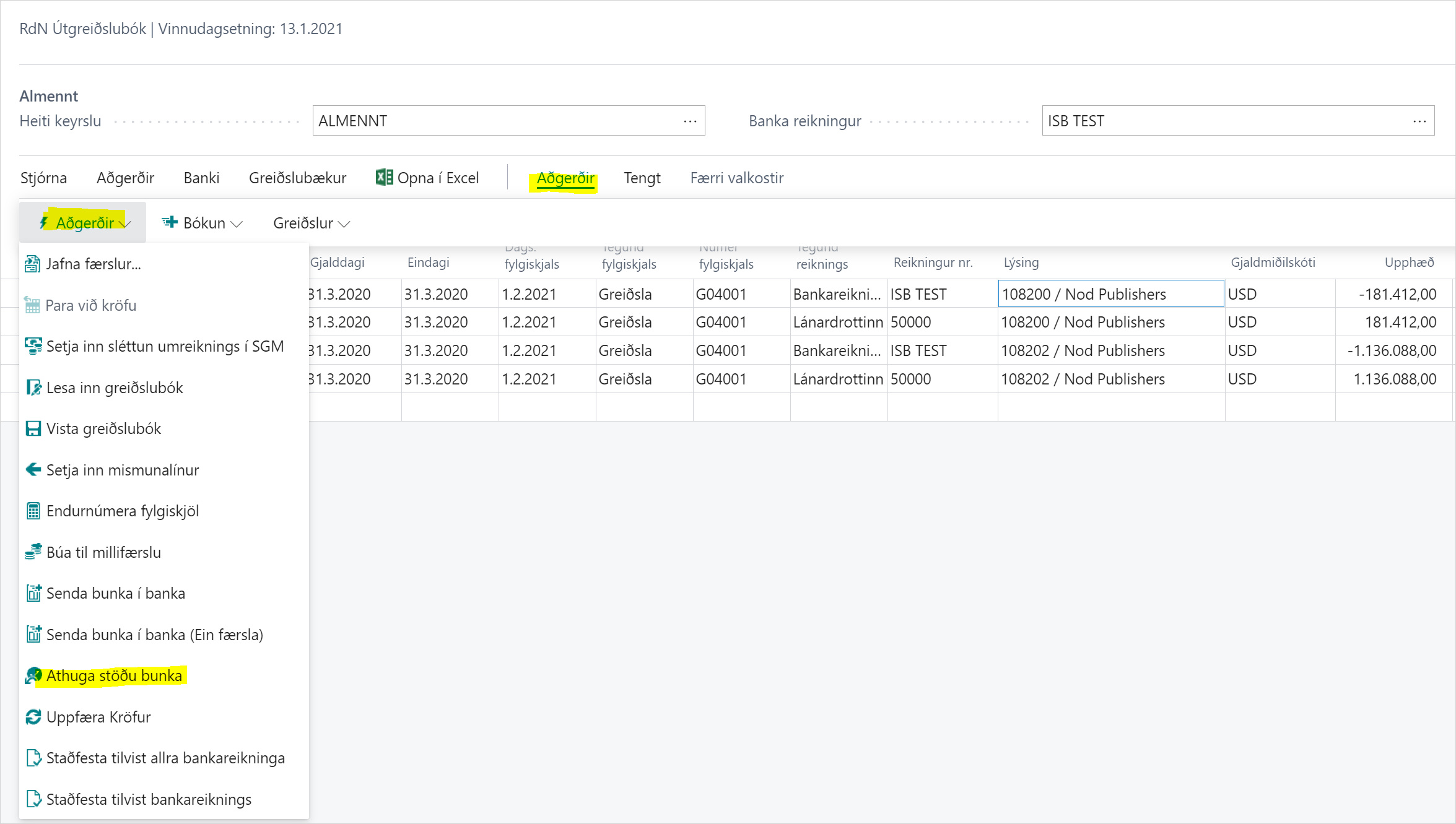Open Heiti keyrslu lookup ellipsis
1456x824 pixels.
690,121
